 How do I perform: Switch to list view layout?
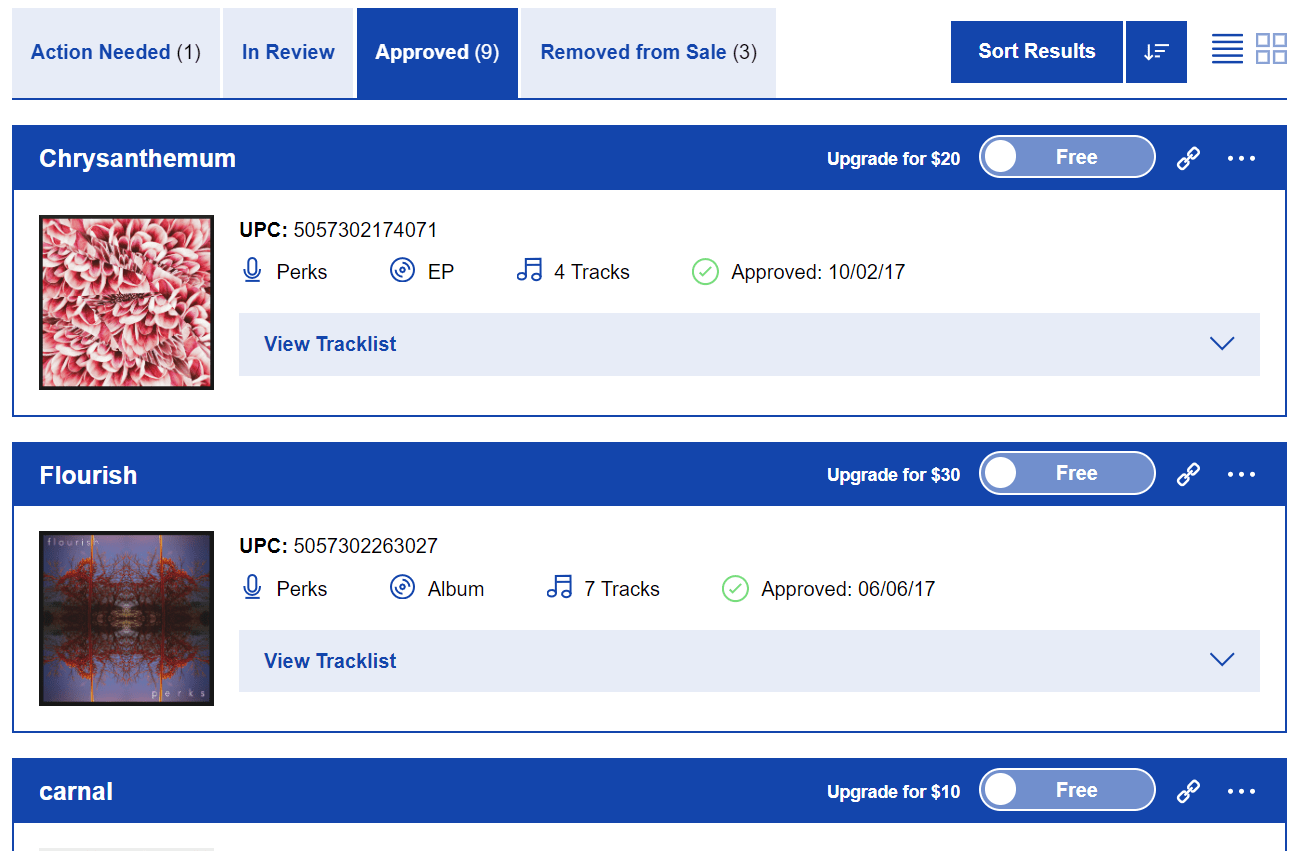click(1227, 48)
